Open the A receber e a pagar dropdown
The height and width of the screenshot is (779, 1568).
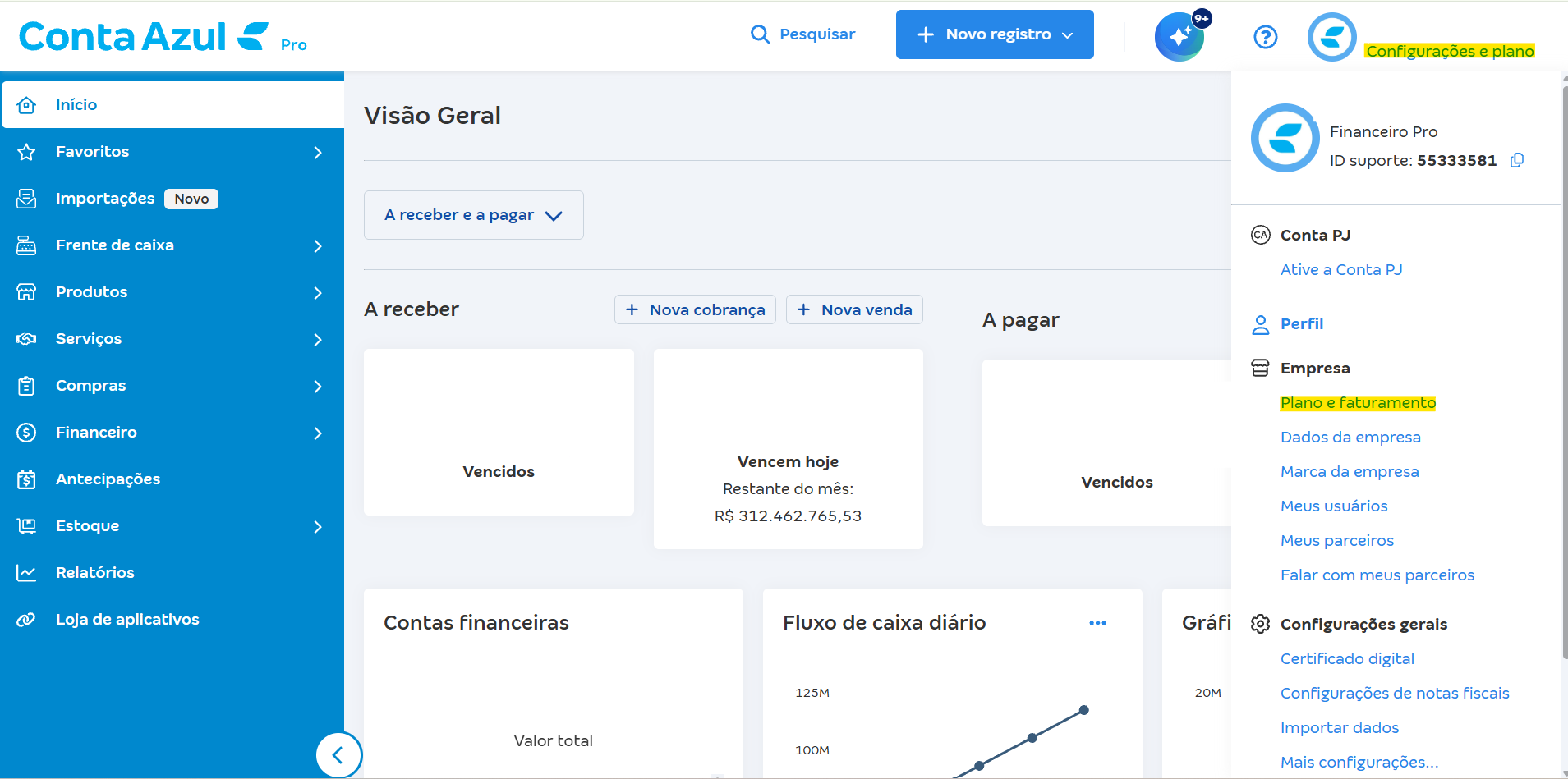pos(474,215)
